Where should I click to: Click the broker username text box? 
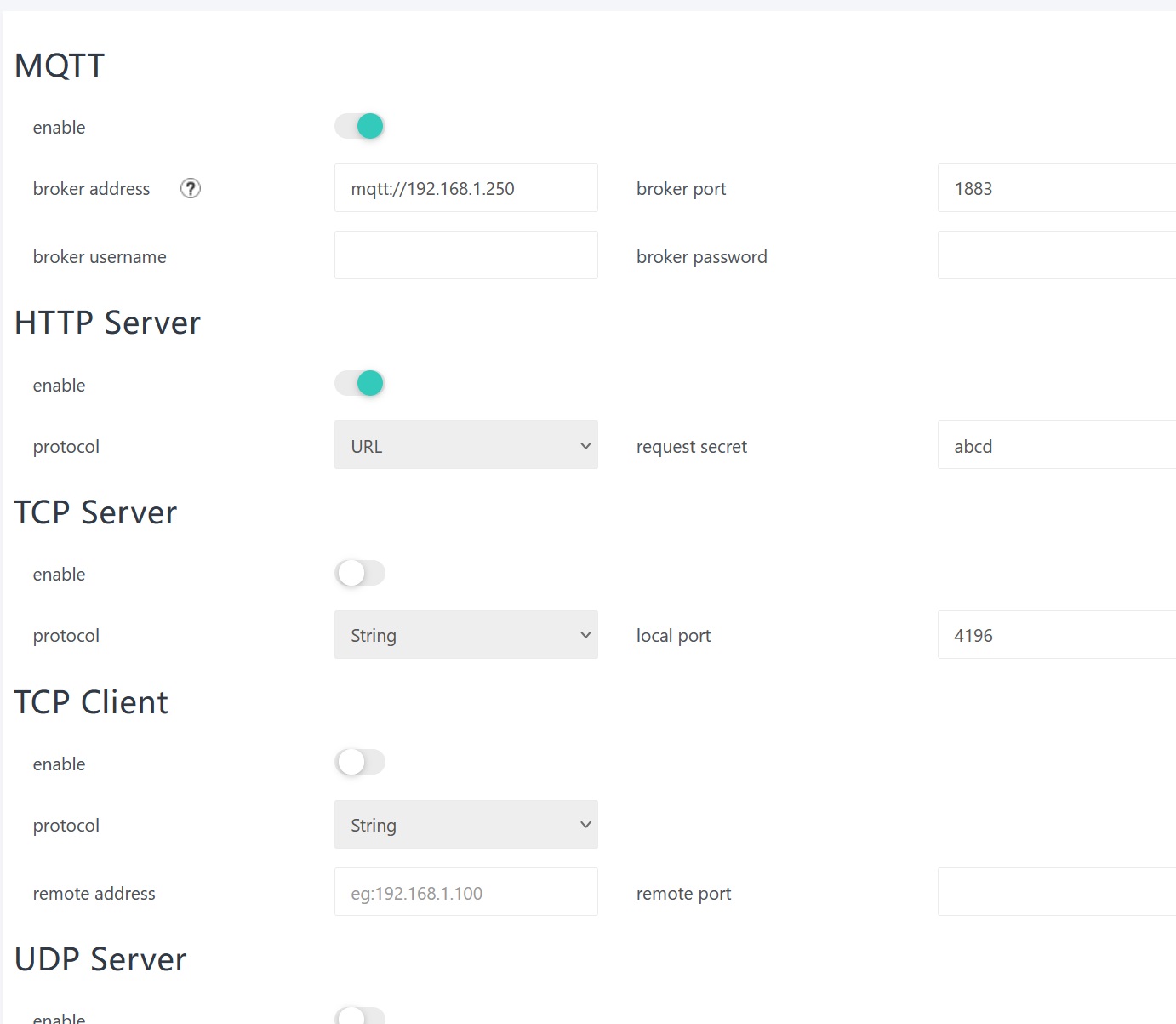(465, 255)
